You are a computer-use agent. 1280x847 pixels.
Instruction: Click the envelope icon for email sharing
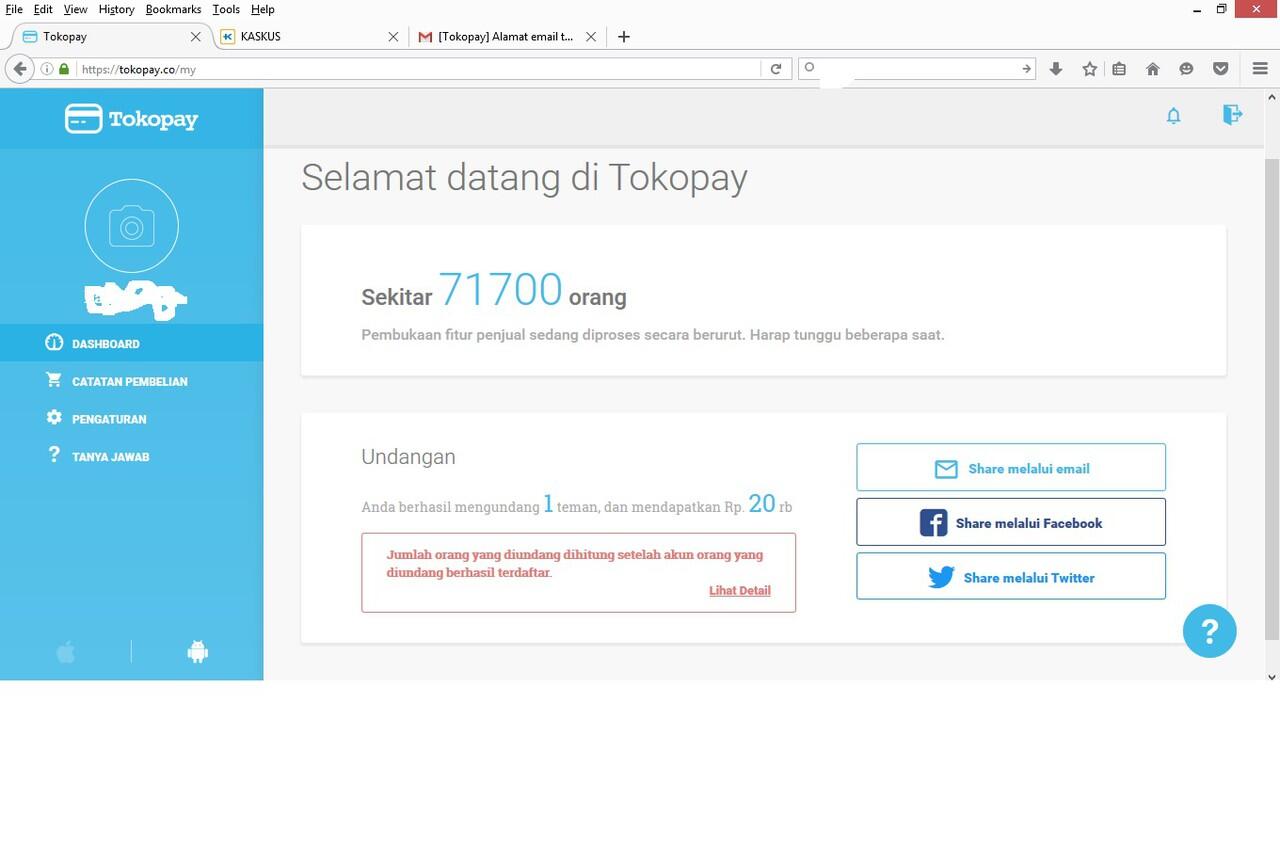[946, 467]
